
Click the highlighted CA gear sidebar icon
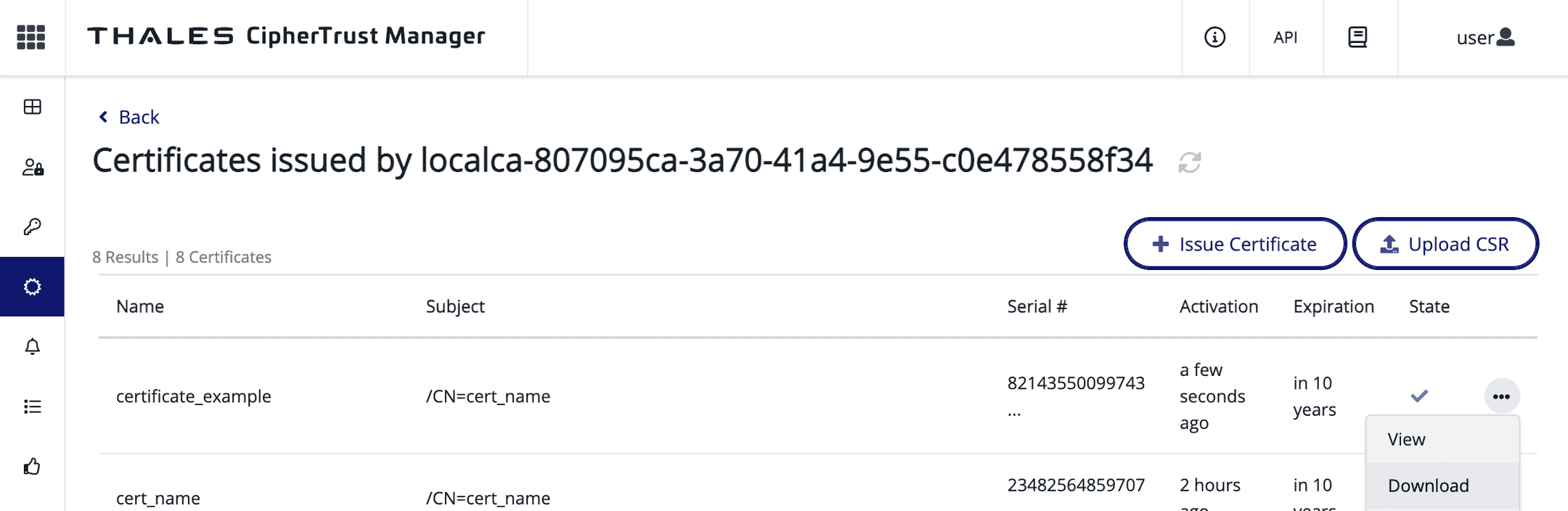coord(32,287)
